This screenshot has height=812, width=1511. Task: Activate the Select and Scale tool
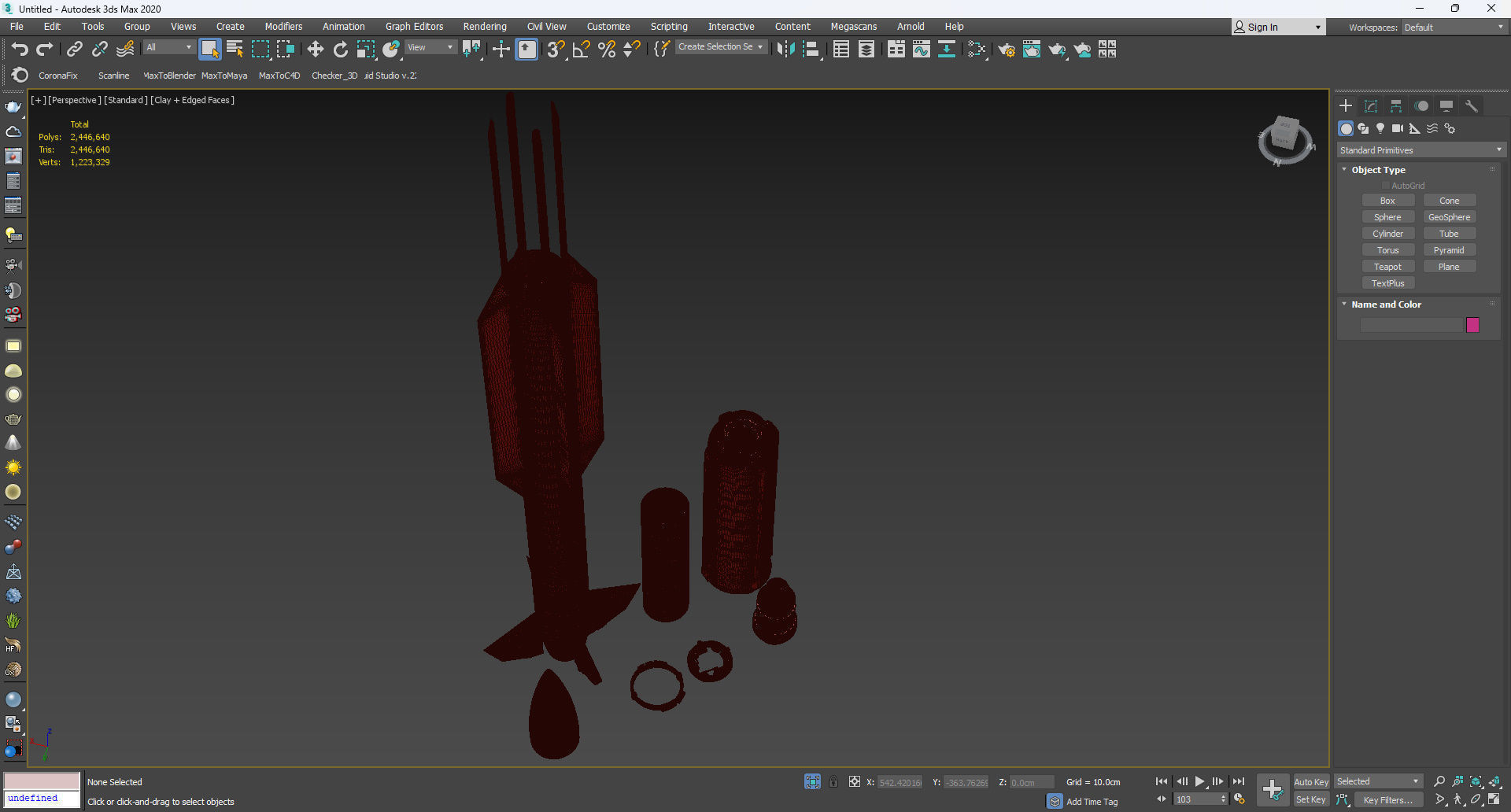[x=366, y=50]
